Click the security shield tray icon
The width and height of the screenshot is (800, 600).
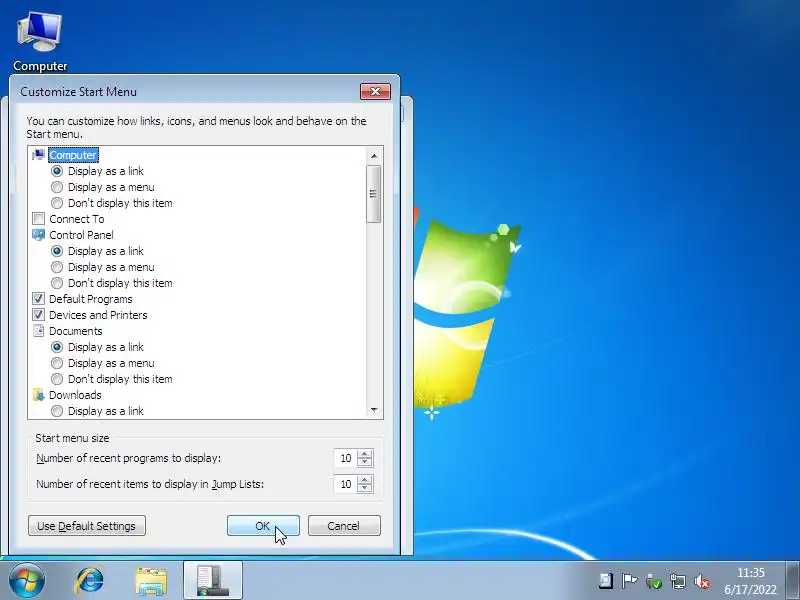click(653, 581)
